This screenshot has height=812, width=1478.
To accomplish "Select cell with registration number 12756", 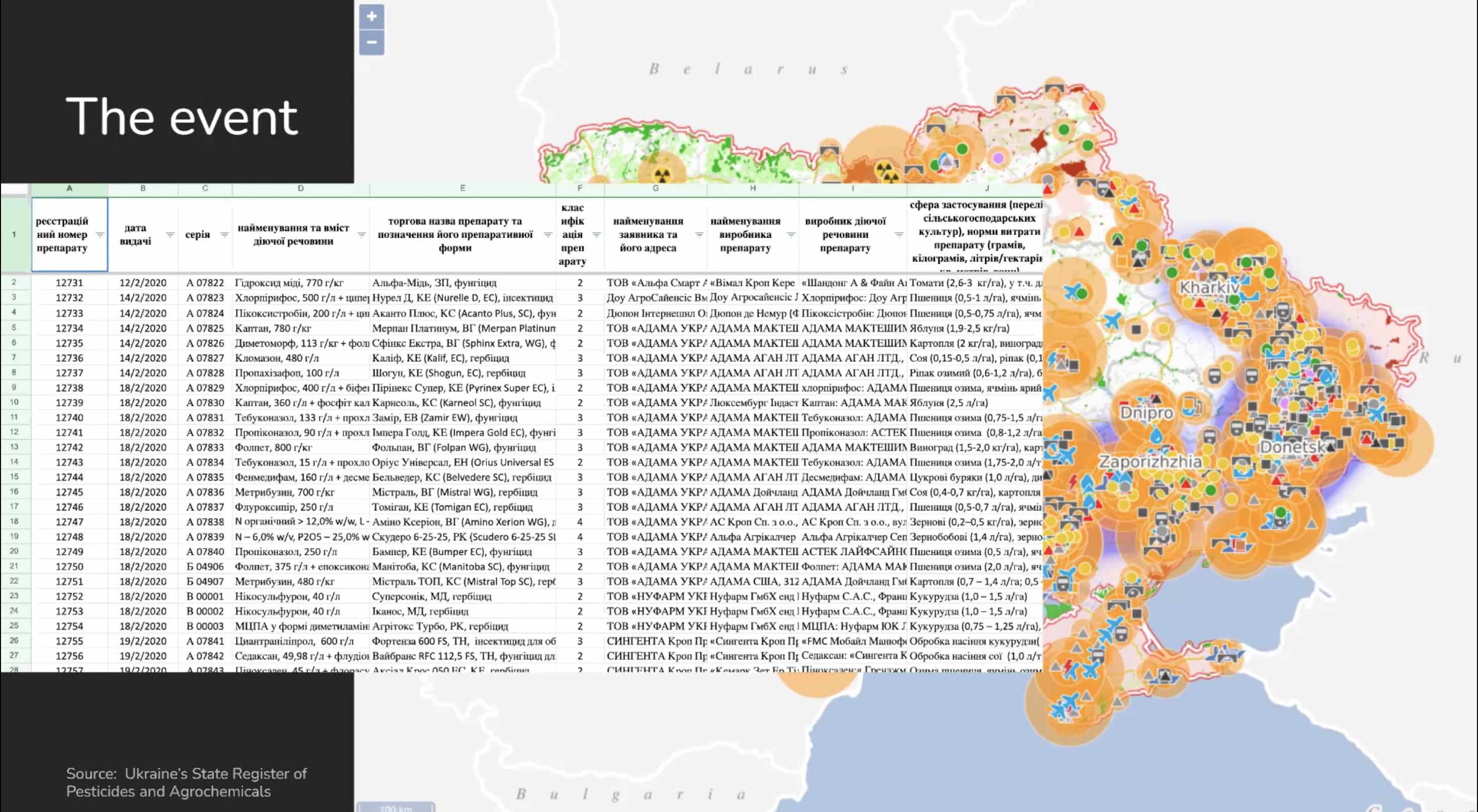I will tap(69, 655).
